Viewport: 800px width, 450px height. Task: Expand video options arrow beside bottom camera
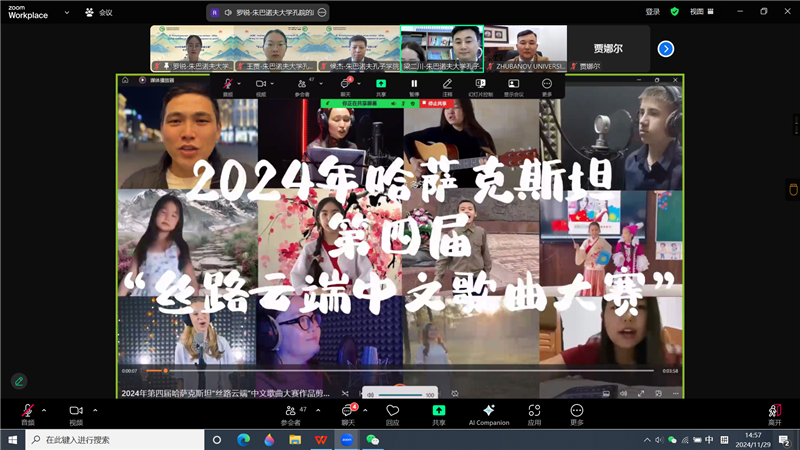click(x=95, y=409)
